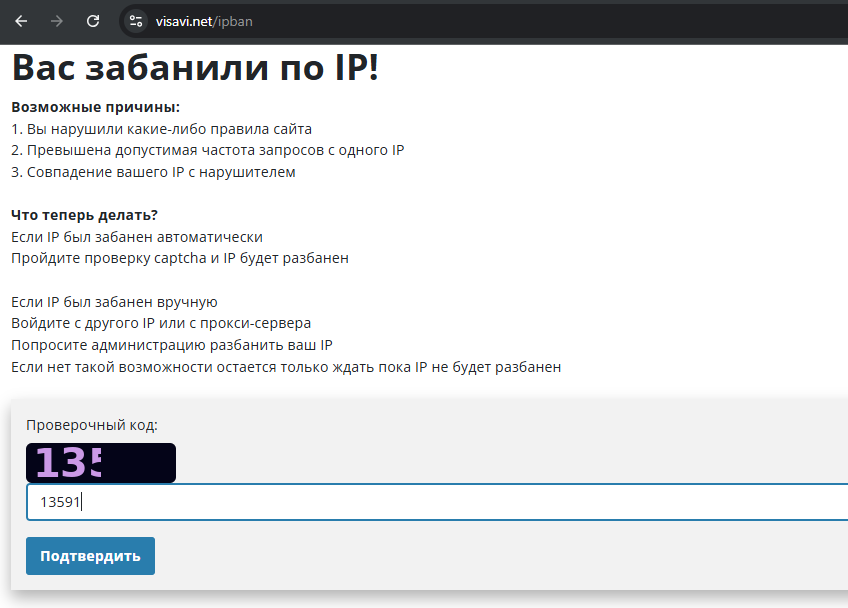Click the 'Попросите администрацию разбанить ваш IP' line

click(x=172, y=345)
